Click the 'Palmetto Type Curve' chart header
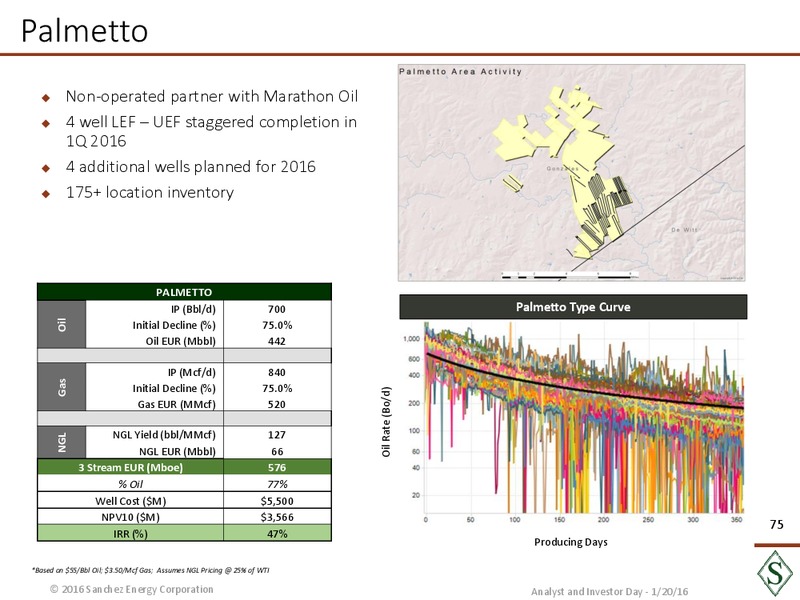This screenshot has width=800, height=600. [x=573, y=307]
